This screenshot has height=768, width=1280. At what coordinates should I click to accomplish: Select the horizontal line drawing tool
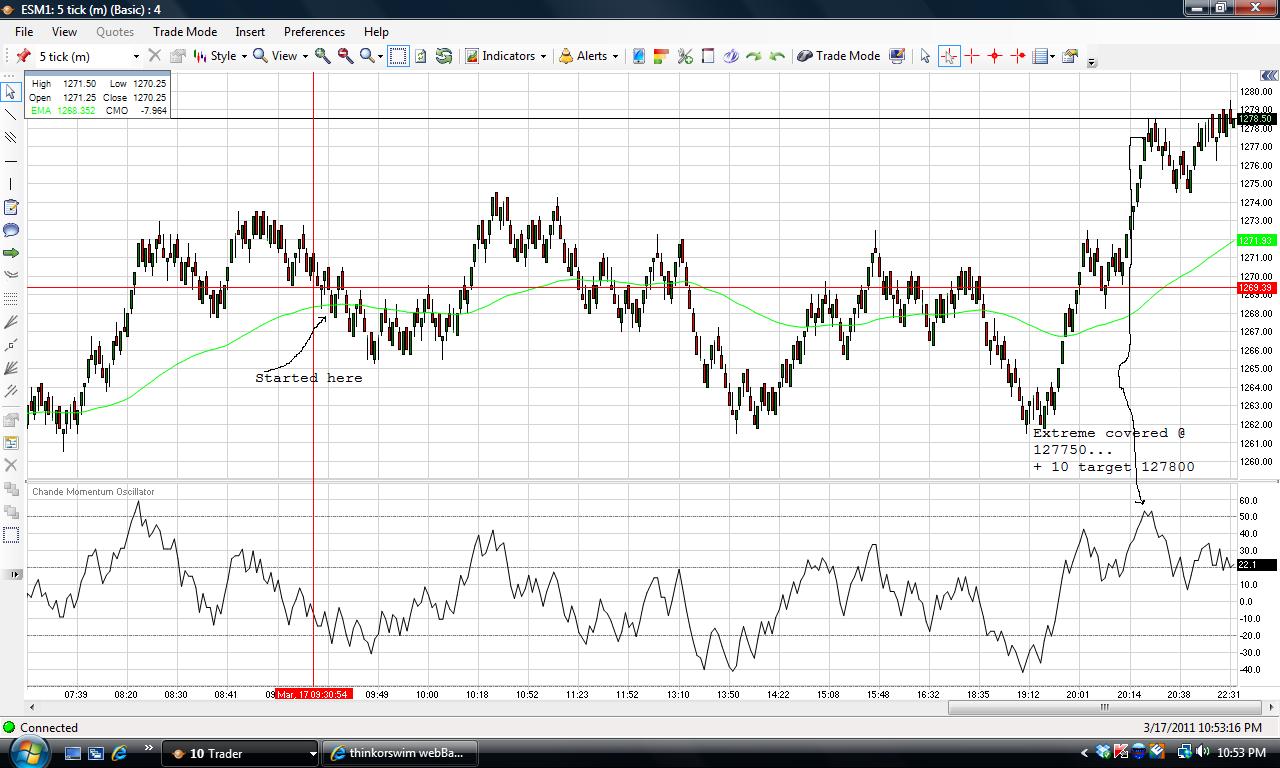coord(11,161)
